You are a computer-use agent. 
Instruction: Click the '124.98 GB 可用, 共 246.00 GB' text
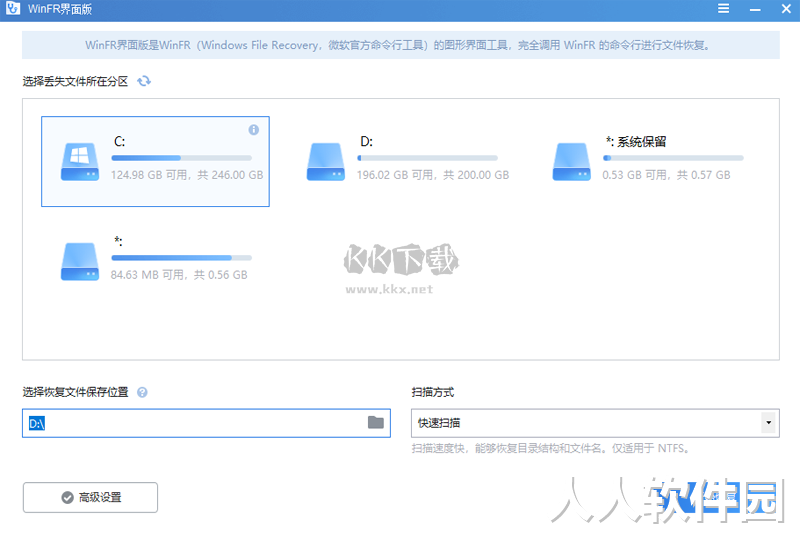[187, 175]
